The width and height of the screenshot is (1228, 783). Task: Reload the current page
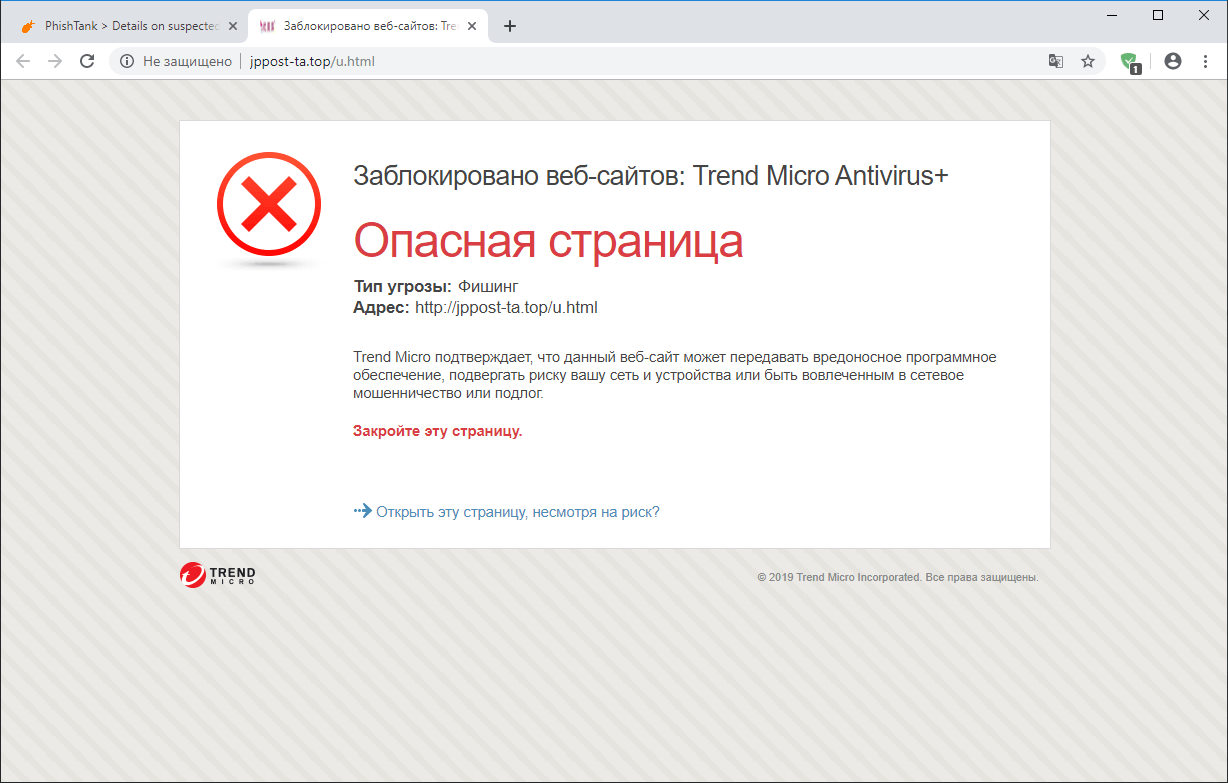tap(87, 61)
